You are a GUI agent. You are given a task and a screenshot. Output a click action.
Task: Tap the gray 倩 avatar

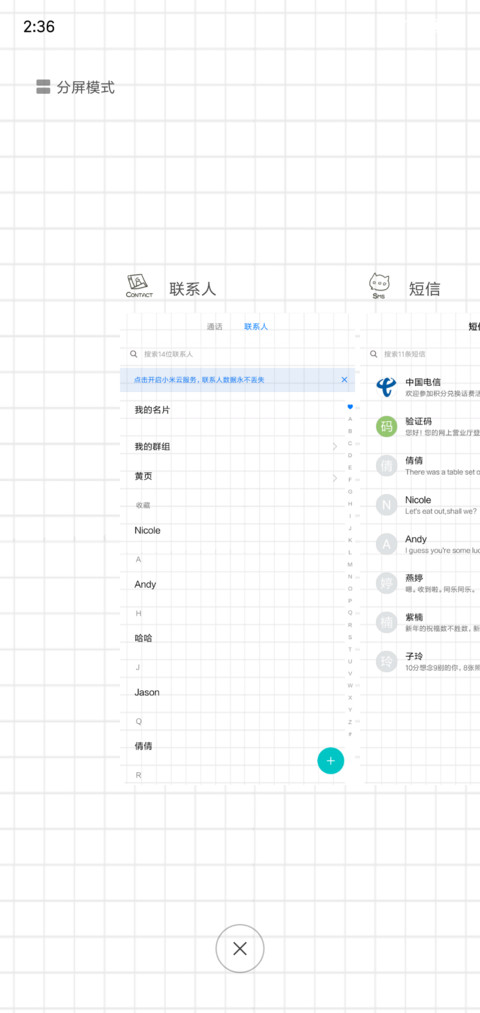(386, 466)
